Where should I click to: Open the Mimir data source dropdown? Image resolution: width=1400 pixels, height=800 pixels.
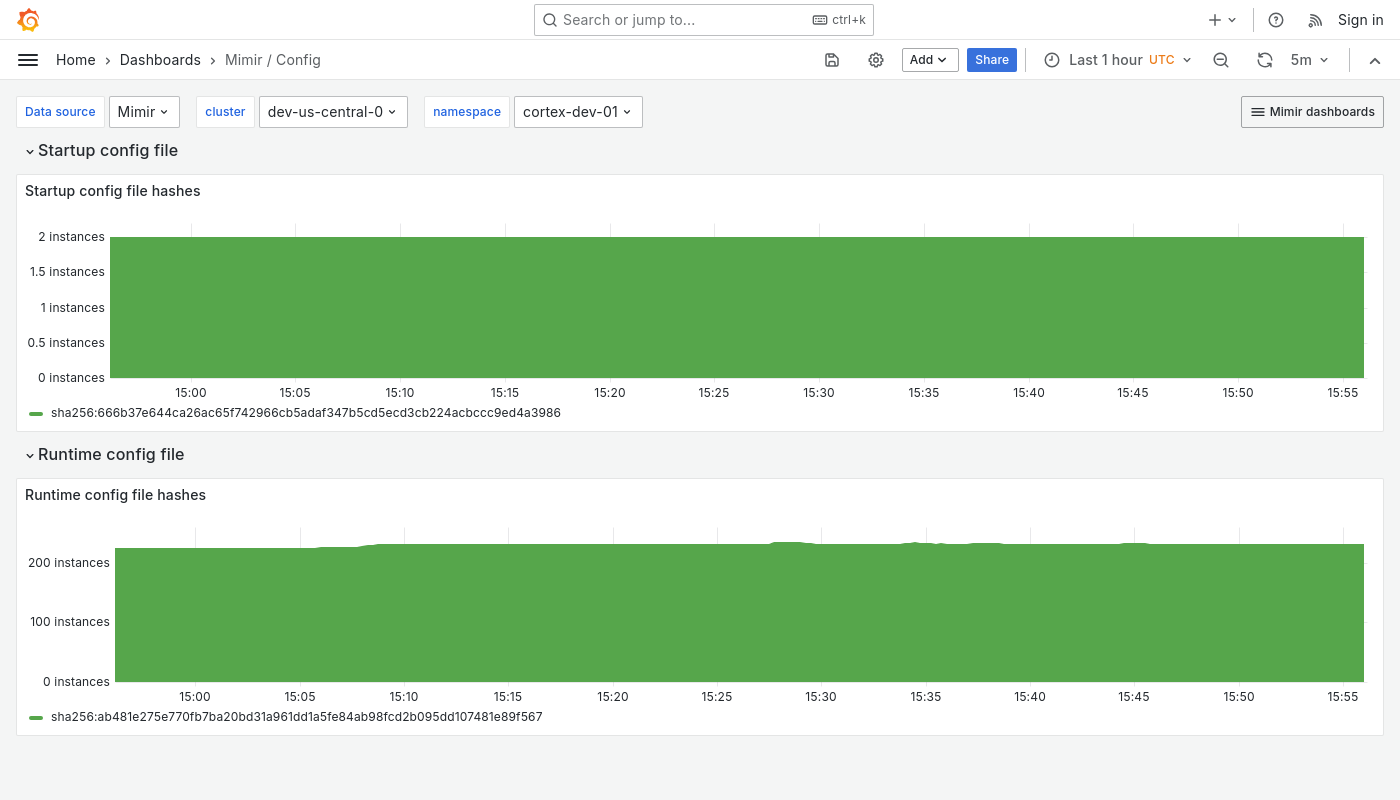[x=143, y=112]
